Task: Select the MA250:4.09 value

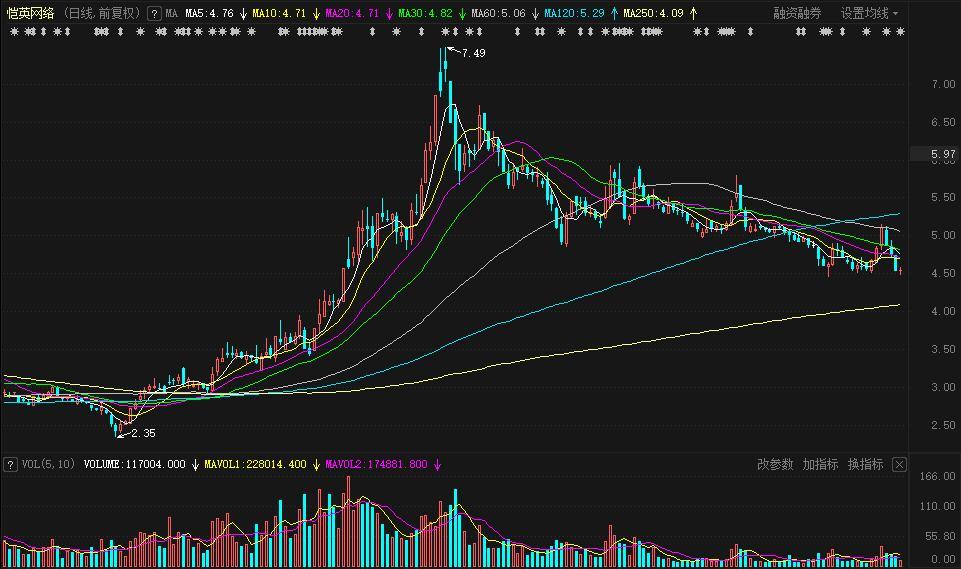Action: (x=653, y=13)
